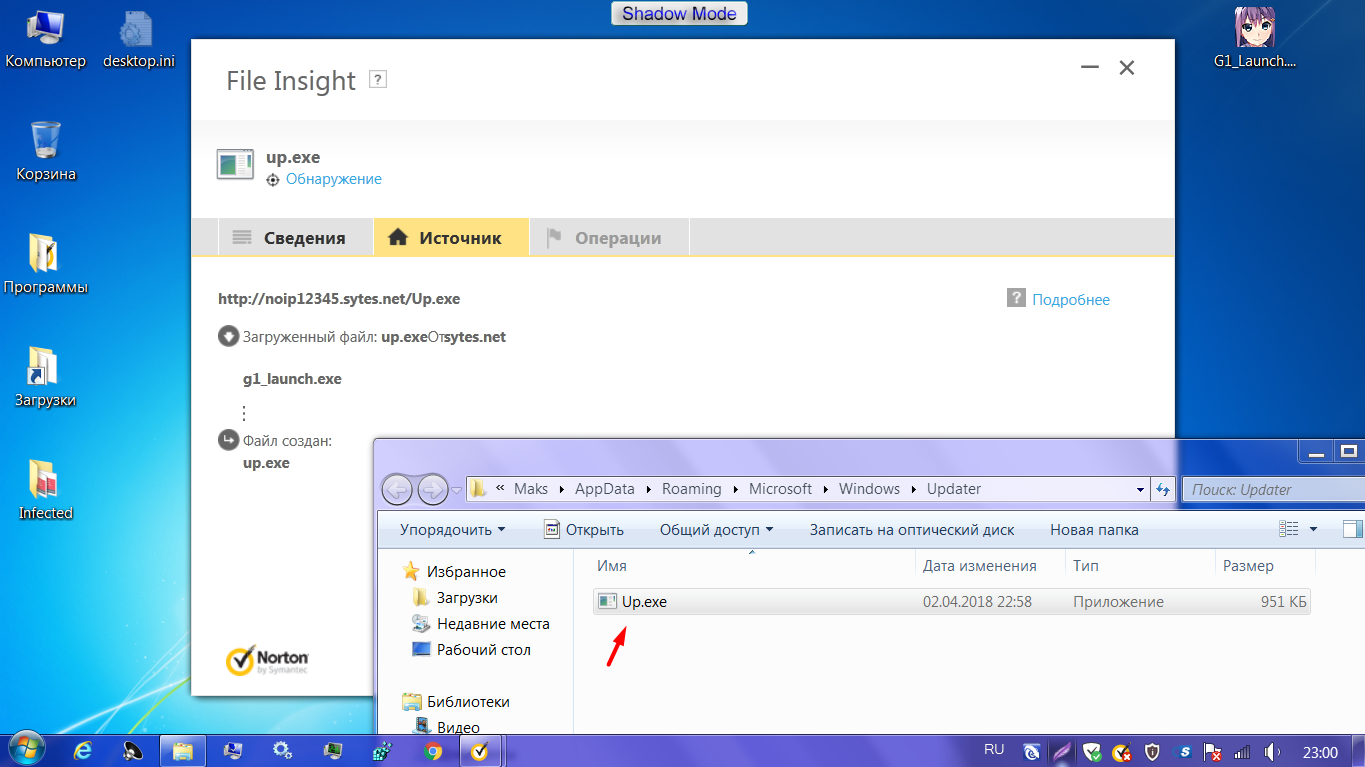Select the Источник tab
1365x767 pixels.
pyautogui.click(x=450, y=238)
